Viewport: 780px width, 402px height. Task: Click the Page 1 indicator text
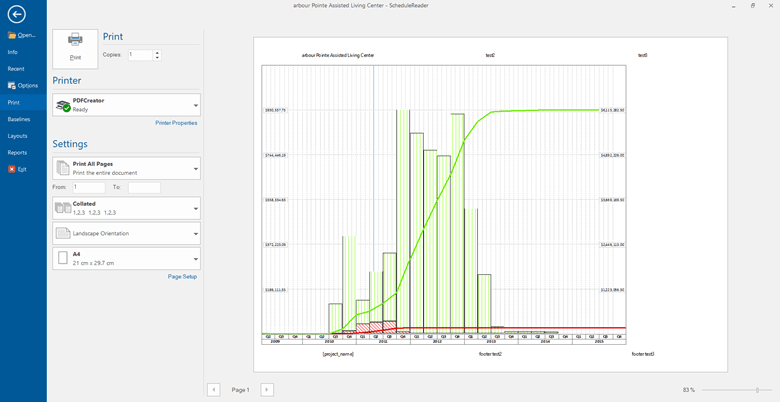pos(241,390)
